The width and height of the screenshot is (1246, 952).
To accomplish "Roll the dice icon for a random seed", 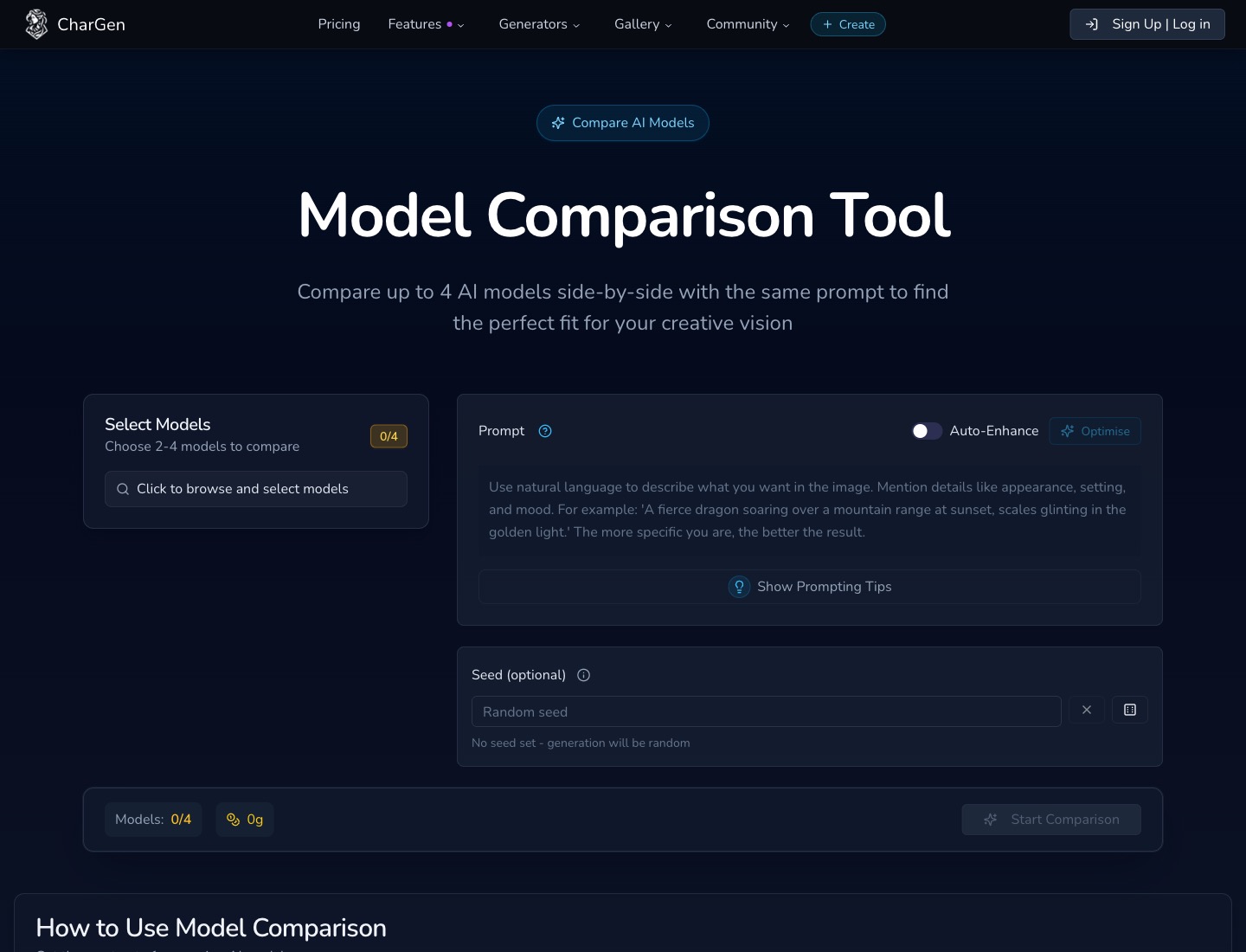I will (1130, 710).
